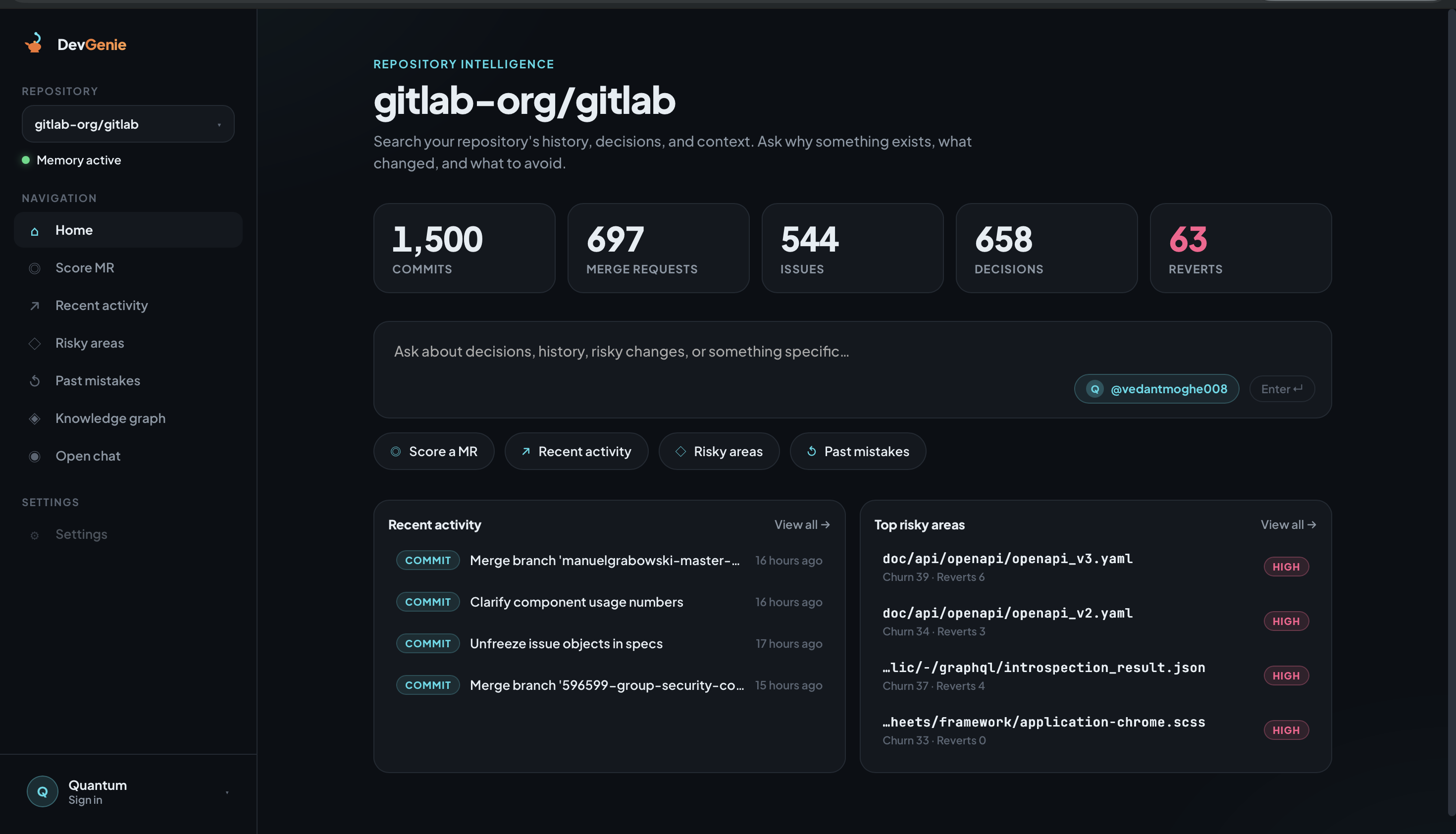The width and height of the screenshot is (1456, 834).
Task: Click the revert icon on Past mistakes chip
Action: pos(811,451)
